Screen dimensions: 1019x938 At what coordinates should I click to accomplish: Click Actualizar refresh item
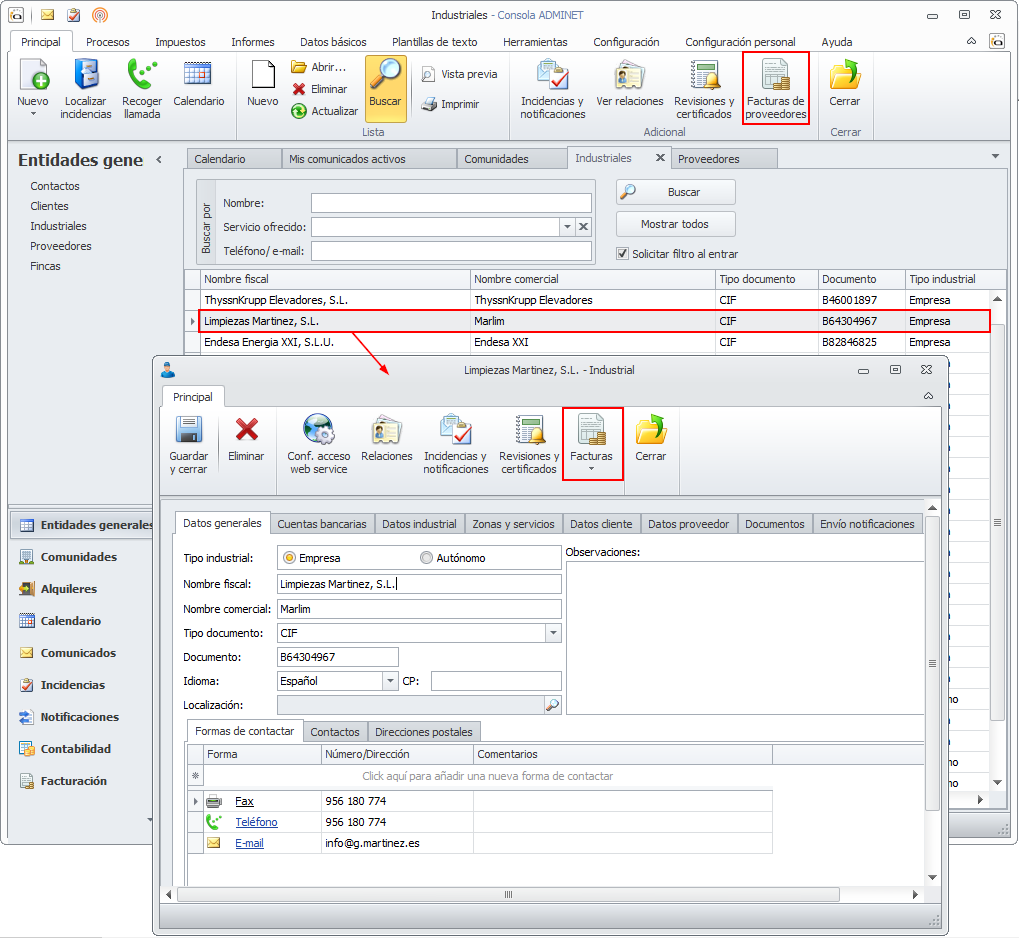coord(324,111)
